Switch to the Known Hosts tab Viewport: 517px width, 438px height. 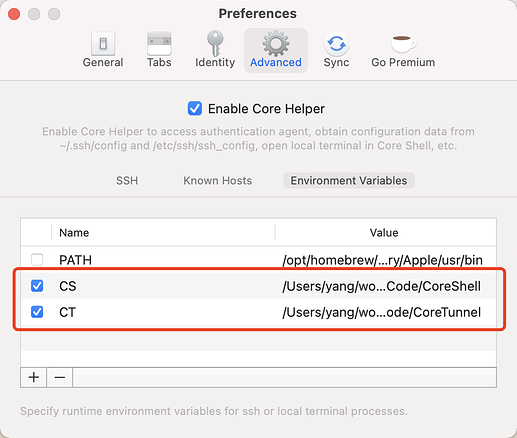pos(218,180)
